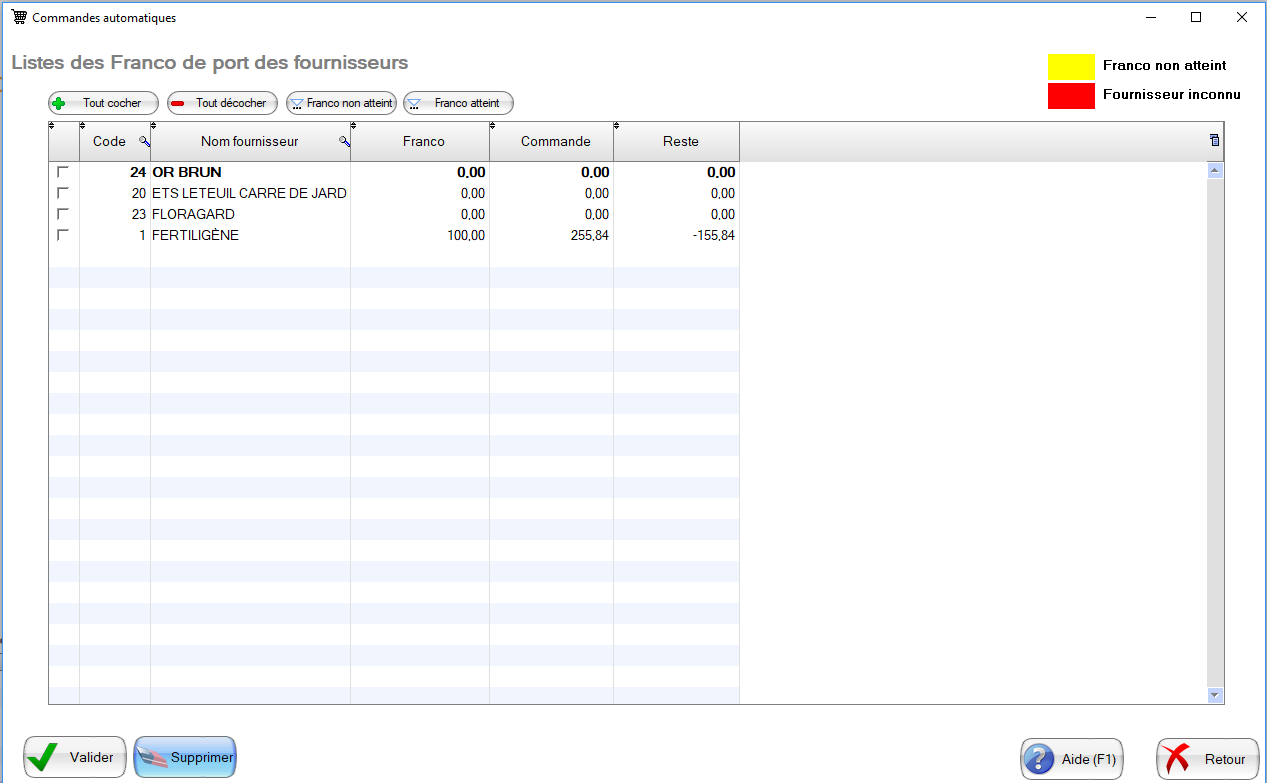Tick the checkbox for OR BRUN
The height and width of the screenshot is (783, 1267).
63,172
